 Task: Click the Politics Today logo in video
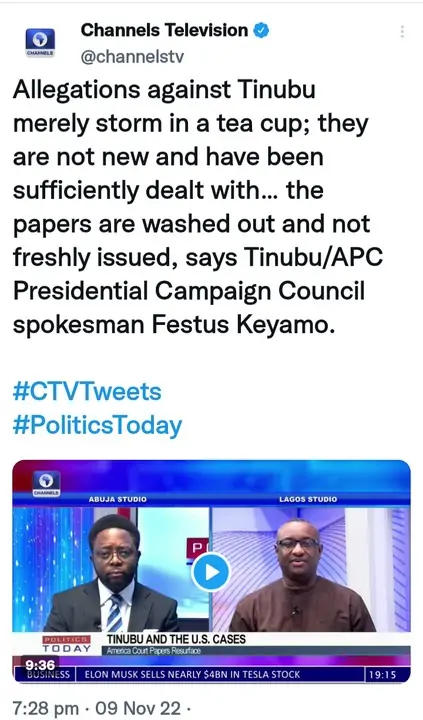click(x=67, y=644)
